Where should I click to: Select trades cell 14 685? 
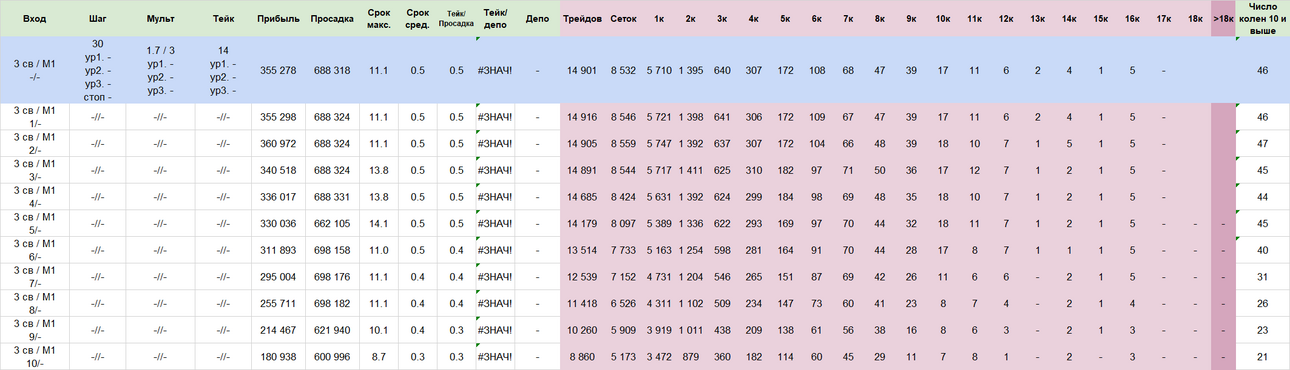[x=581, y=197]
